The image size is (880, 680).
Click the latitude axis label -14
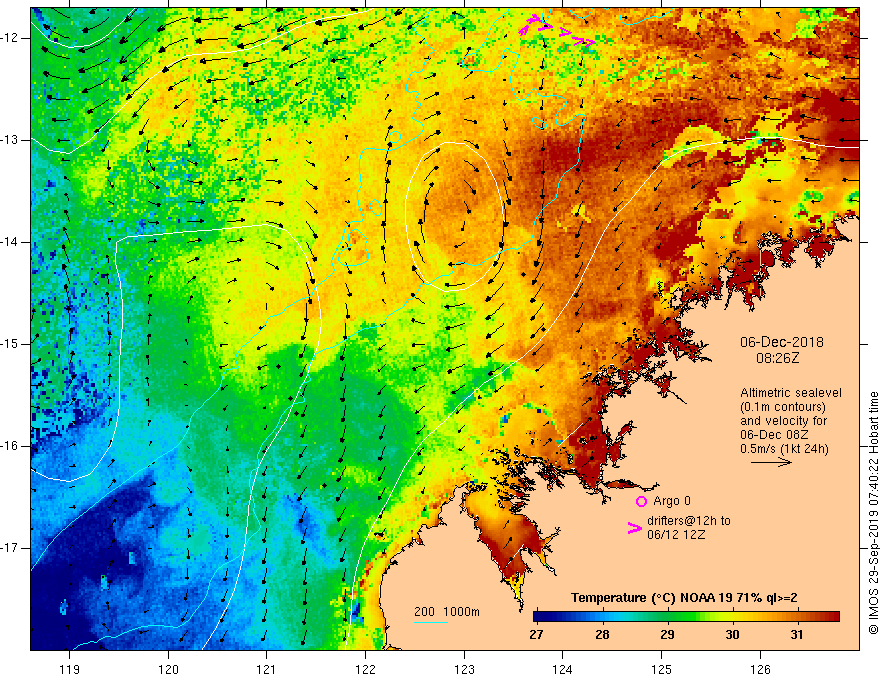click(x=10, y=242)
